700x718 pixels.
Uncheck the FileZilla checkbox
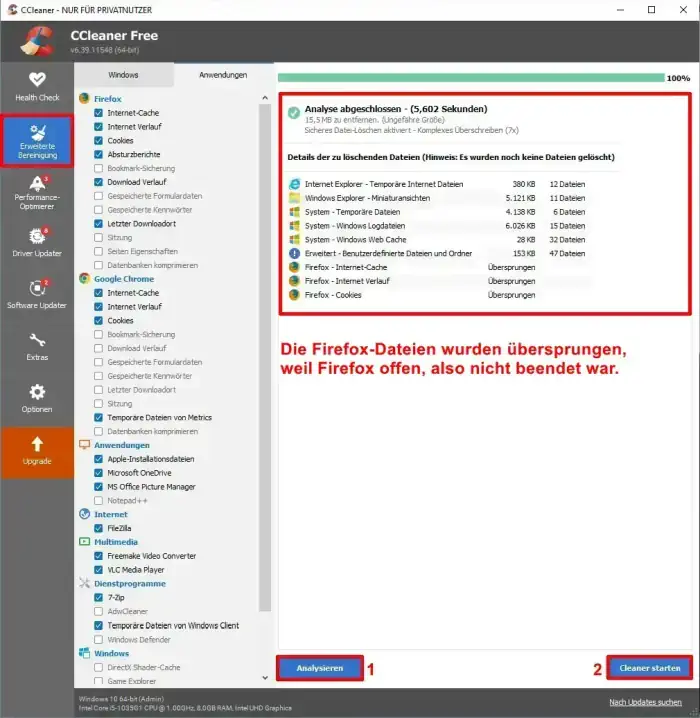pos(98,528)
